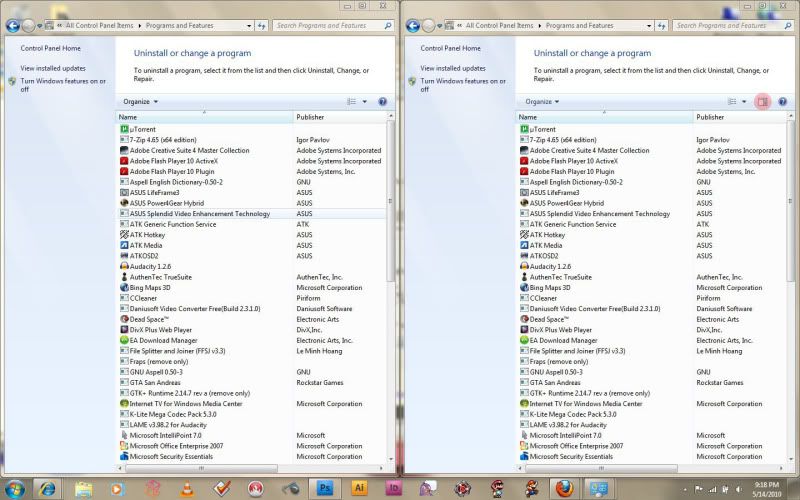Screen dimensions: 800x500
Task: Open Turn Windows features on or off in the right window
Action: point(463,85)
